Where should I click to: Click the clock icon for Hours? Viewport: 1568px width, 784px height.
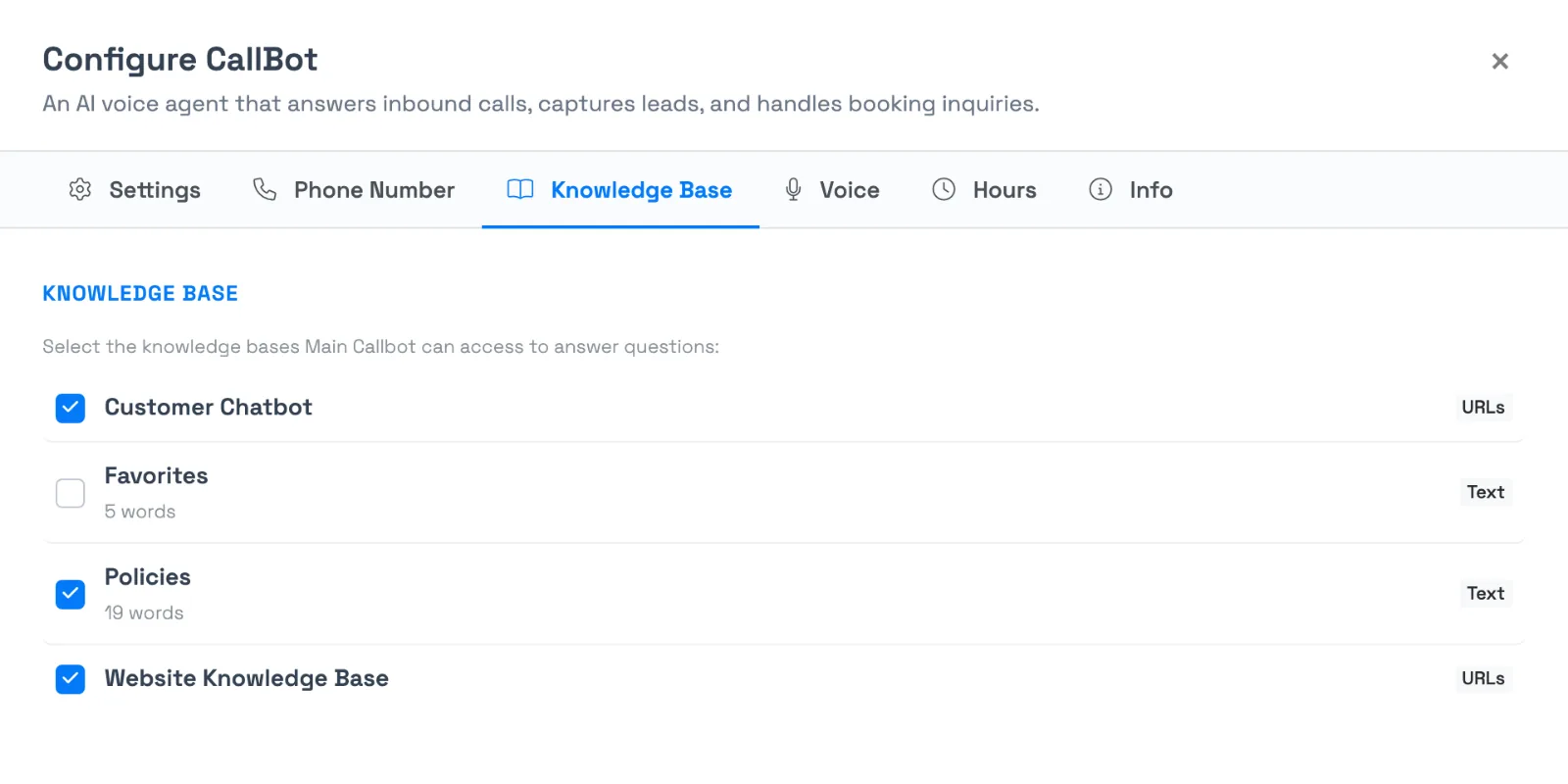(944, 189)
